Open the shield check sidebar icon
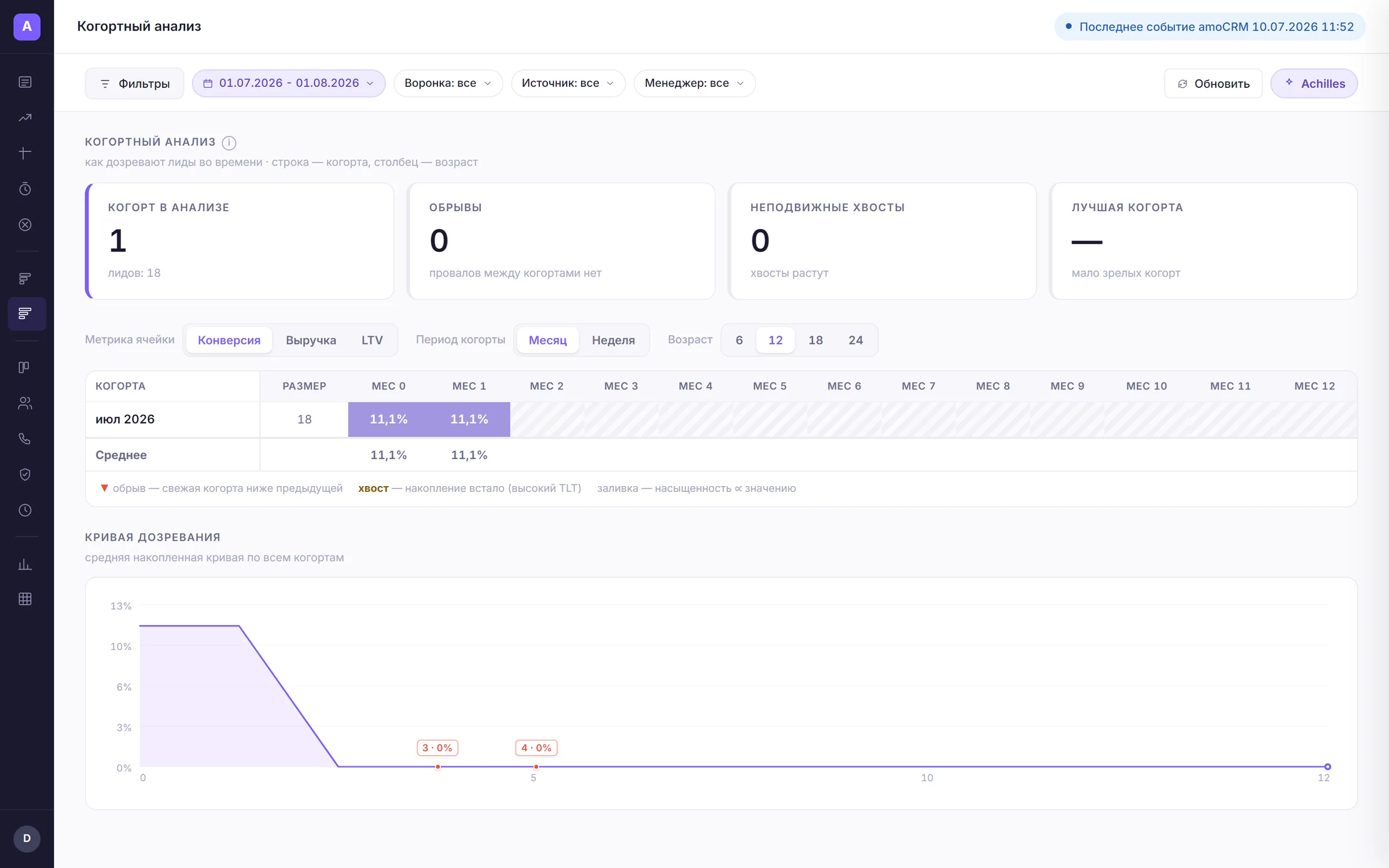This screenshot has height=868, width=1389. pyautogui.click(x=25, y=475)
